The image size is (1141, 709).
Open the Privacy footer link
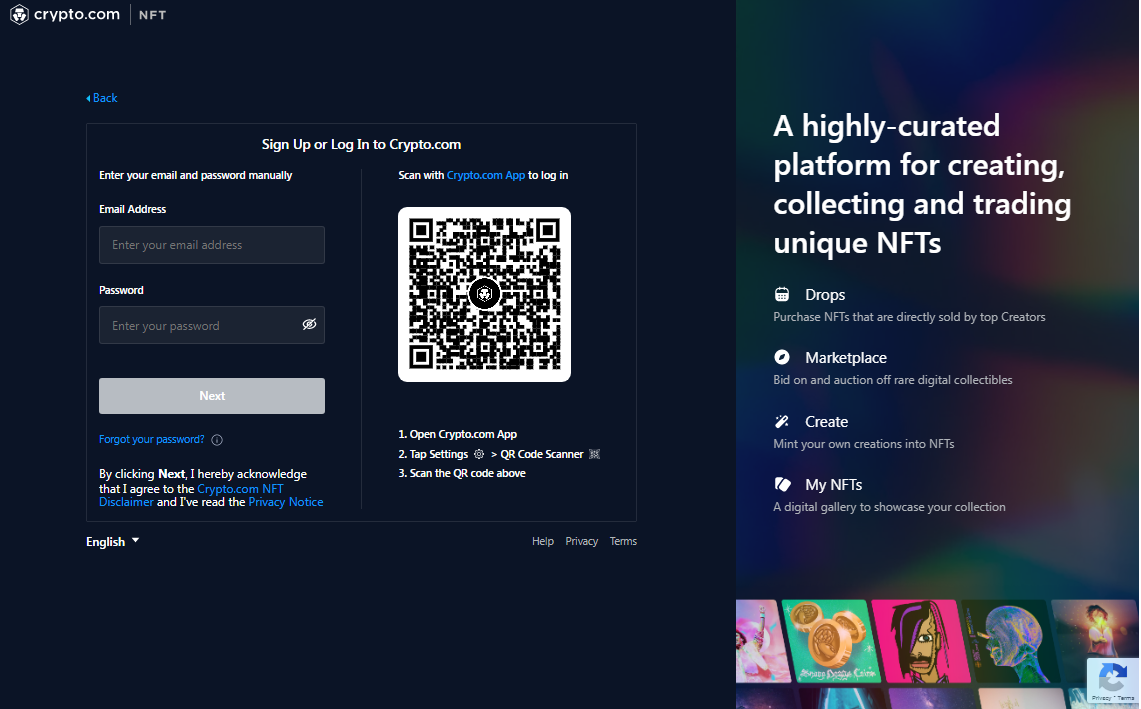581,541
